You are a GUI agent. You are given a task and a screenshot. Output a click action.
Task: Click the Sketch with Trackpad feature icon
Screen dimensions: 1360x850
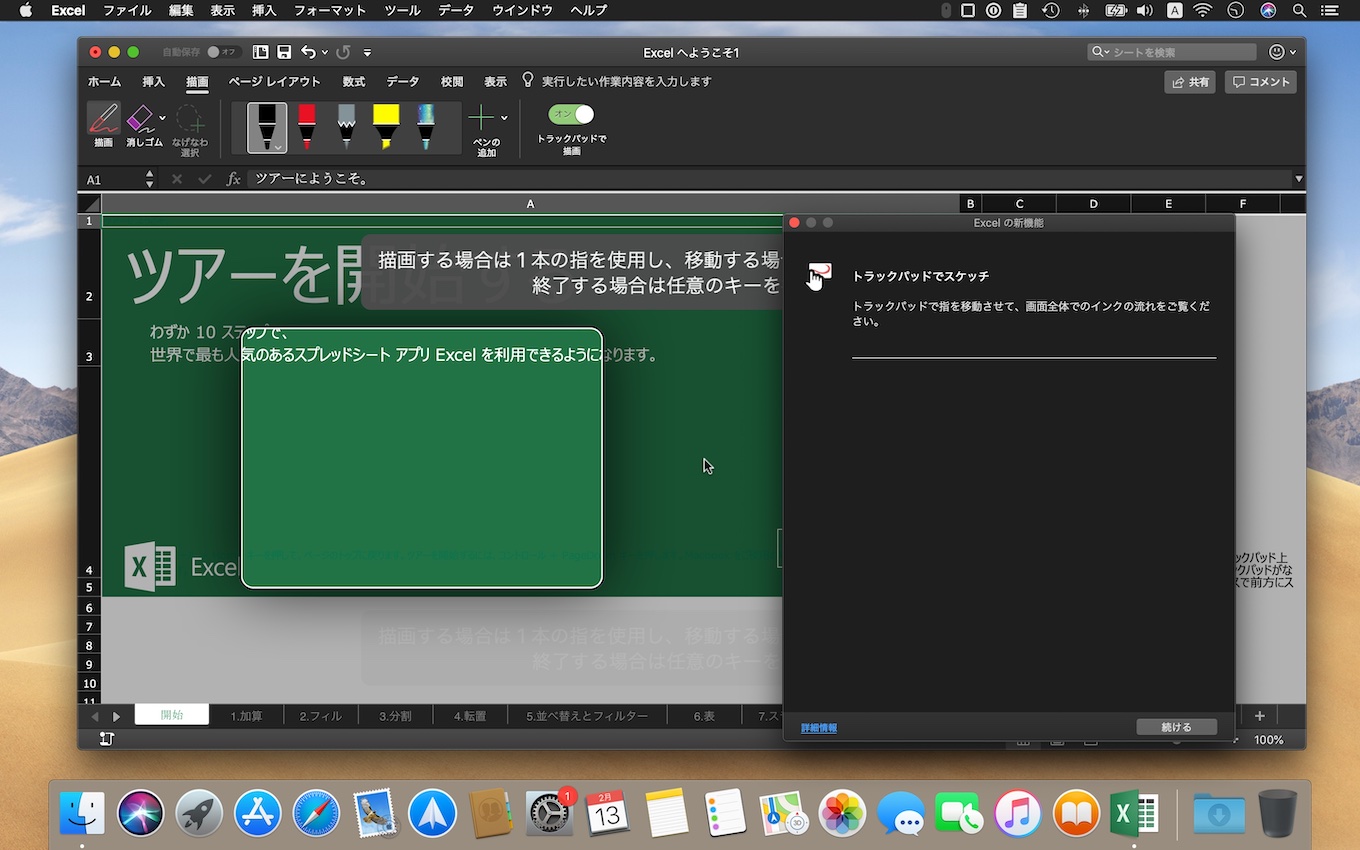[x=819, y=276]
